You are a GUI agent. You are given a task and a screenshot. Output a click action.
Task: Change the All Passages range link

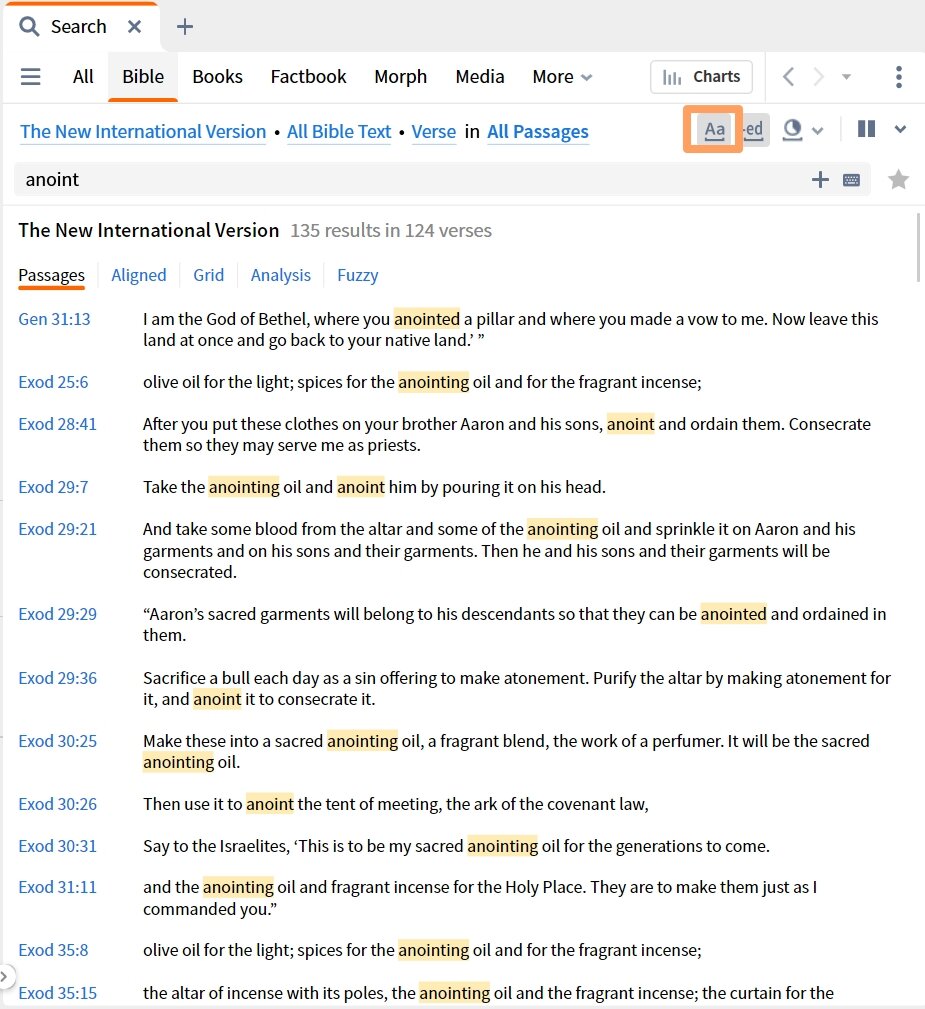point(537,131)
